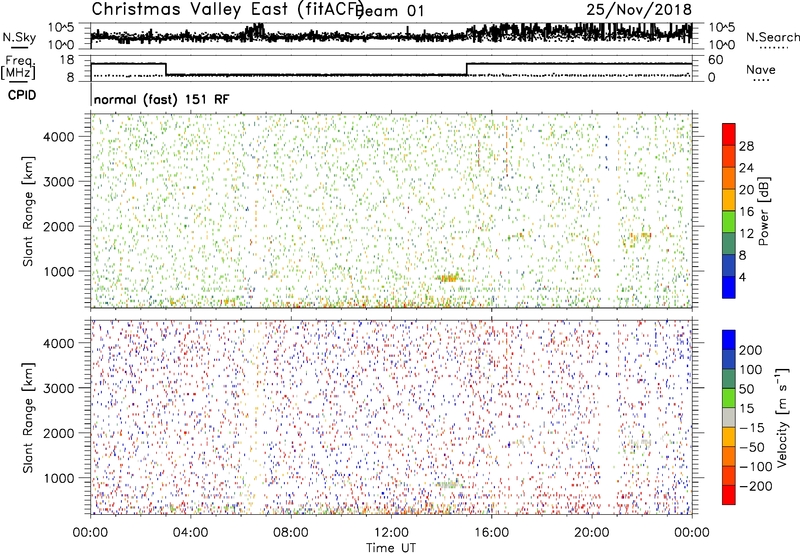Click the 'Power [dB]' colorbar title
This screenshot has height=554, width=800.
[764, 211]
